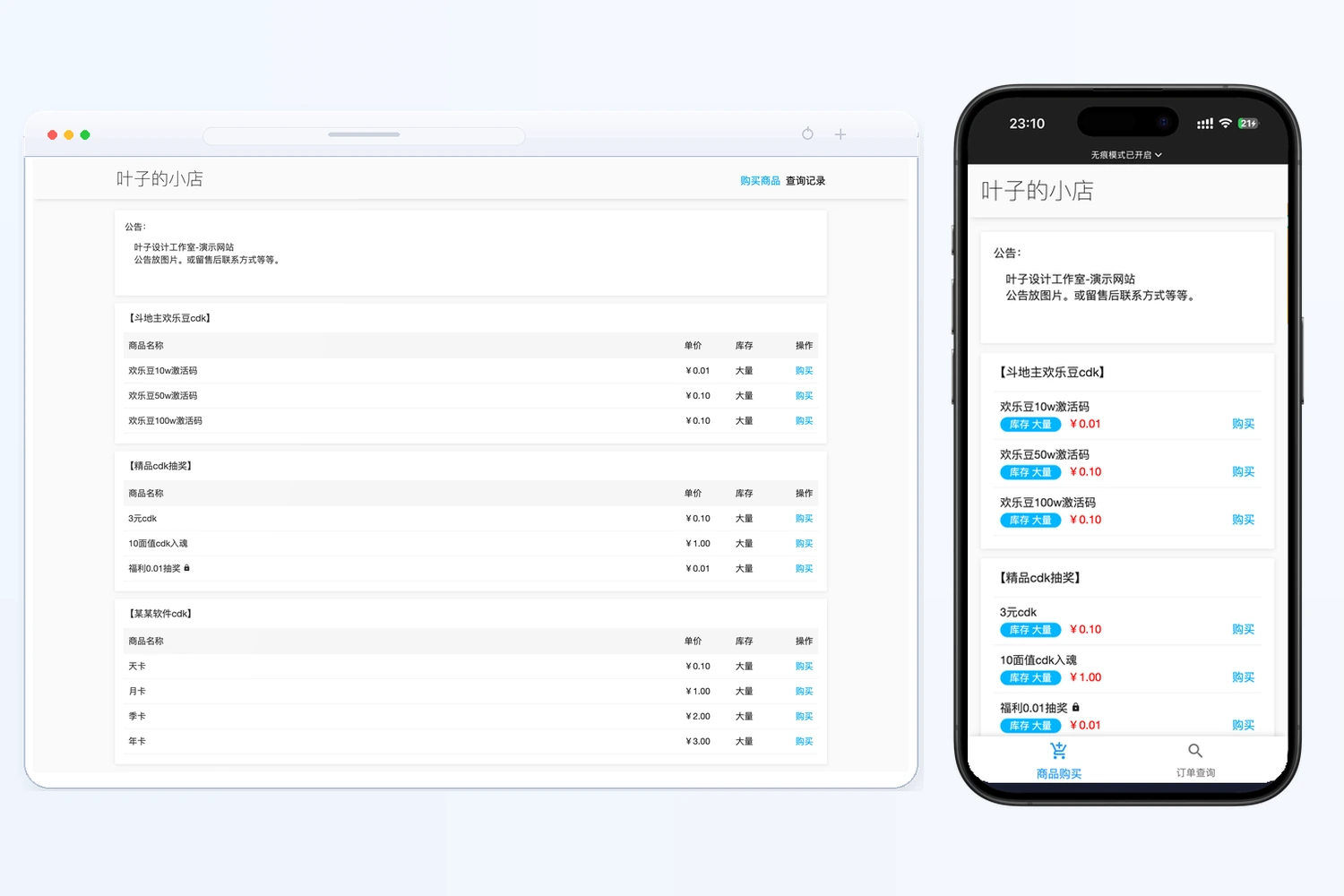Click the browser reload icon

coord(807,134)
